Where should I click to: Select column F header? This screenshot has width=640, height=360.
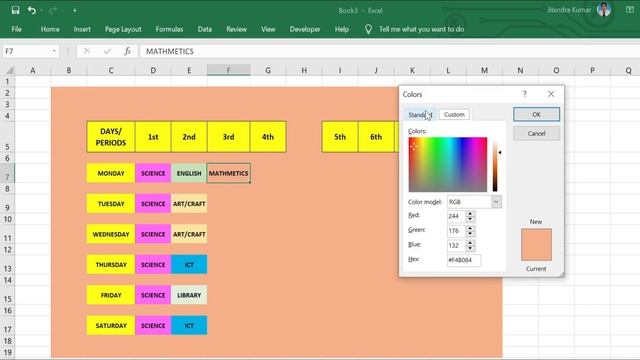229,70
